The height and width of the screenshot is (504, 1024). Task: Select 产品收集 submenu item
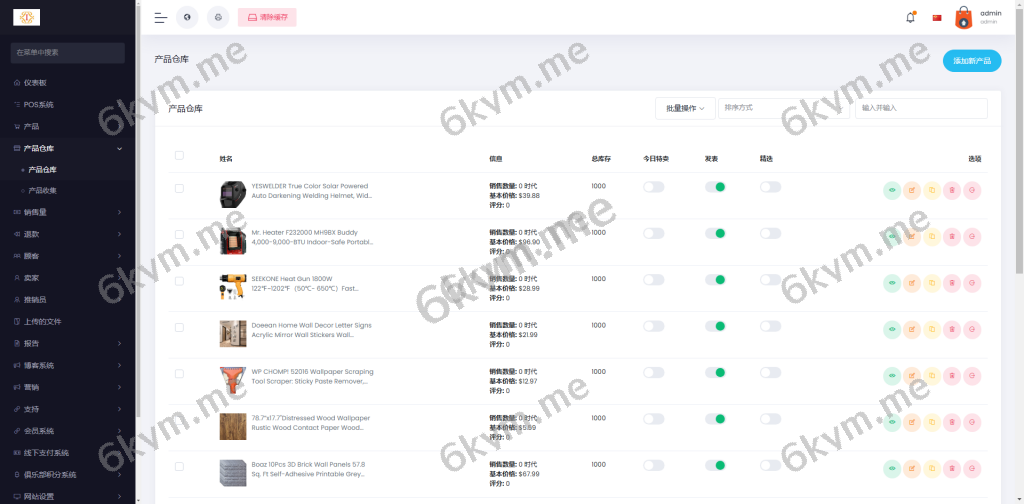[42, 190]
